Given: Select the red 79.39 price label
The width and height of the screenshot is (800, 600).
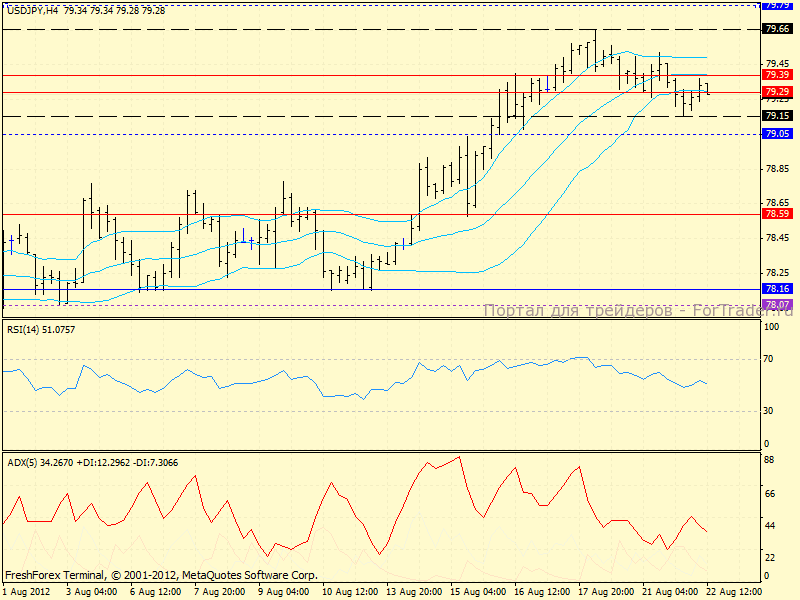Looking at the screenshot, I should (776, 75).
